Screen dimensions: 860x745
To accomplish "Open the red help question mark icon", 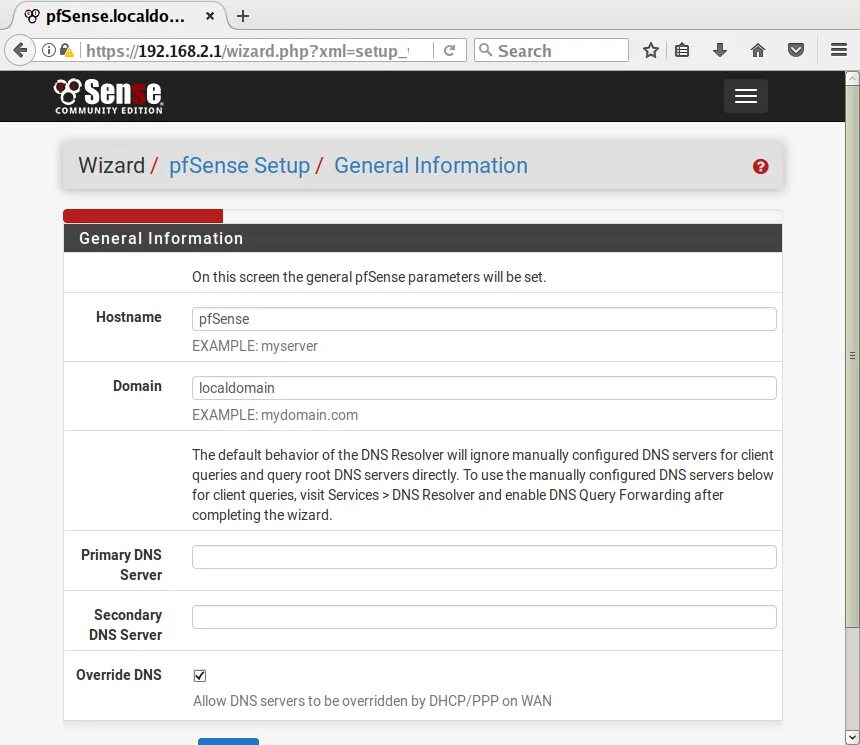I will point(760,166).
